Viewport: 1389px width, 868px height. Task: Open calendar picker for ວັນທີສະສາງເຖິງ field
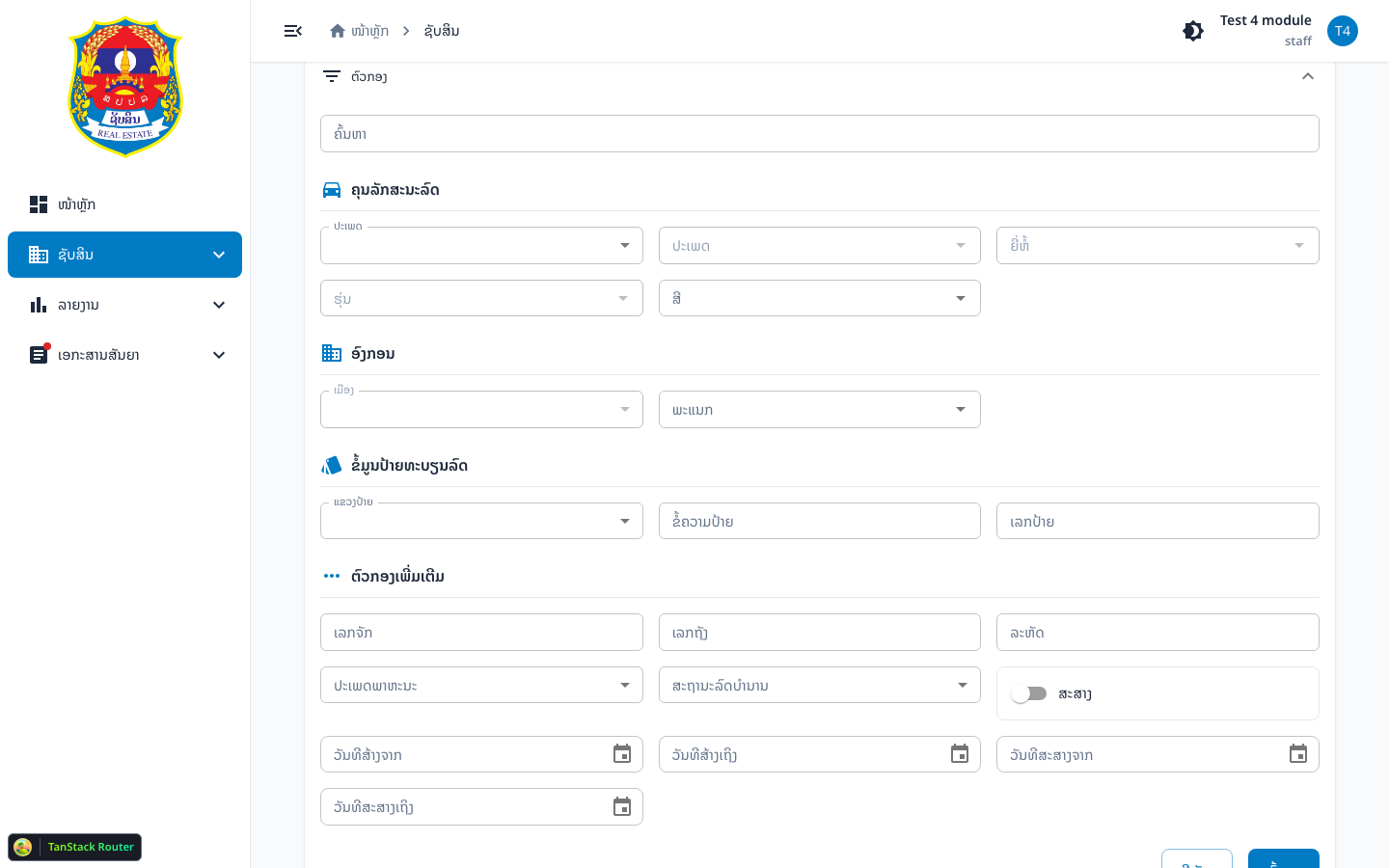coord(622,807)
